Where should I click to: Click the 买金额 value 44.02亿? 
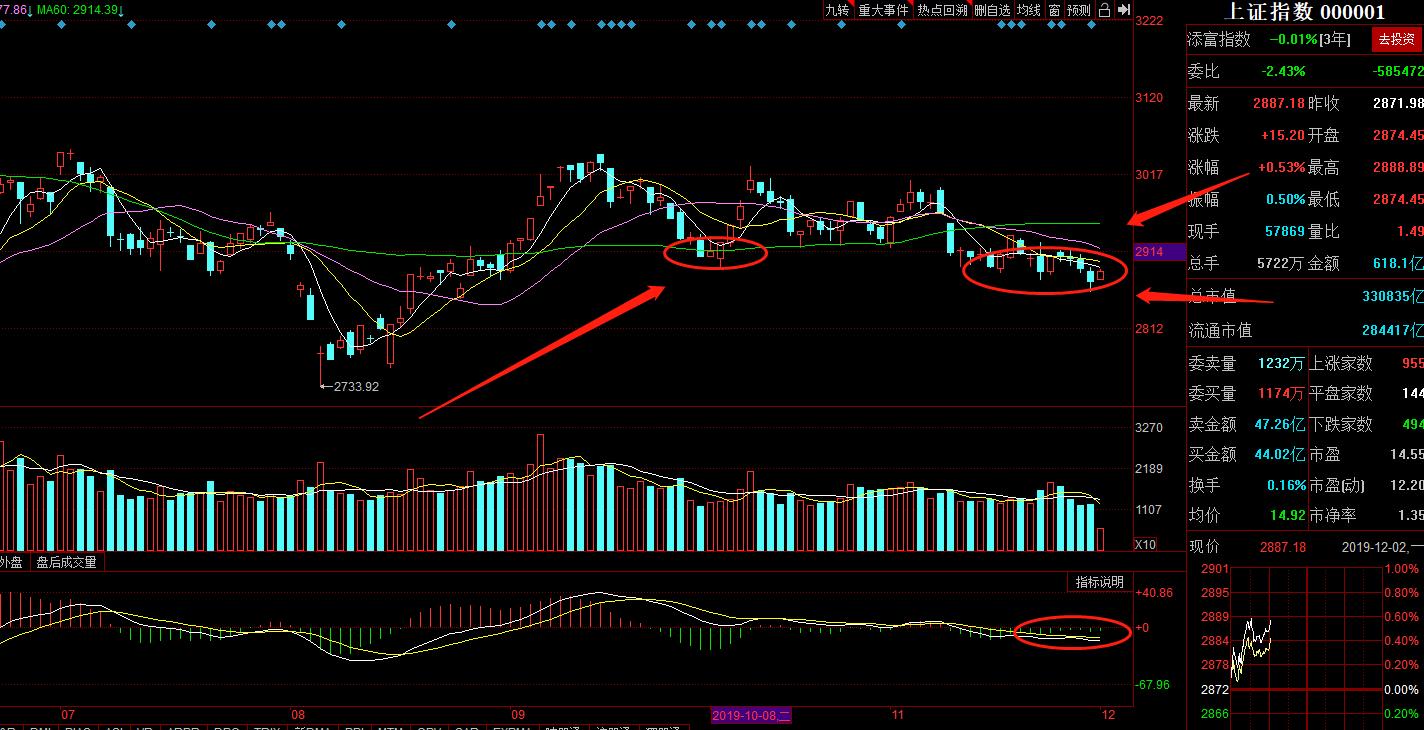1280,455
